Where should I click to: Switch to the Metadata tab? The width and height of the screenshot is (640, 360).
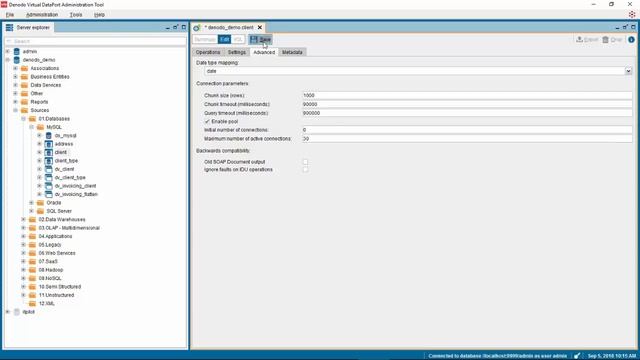pyautogui.click(x=292, y=52)
